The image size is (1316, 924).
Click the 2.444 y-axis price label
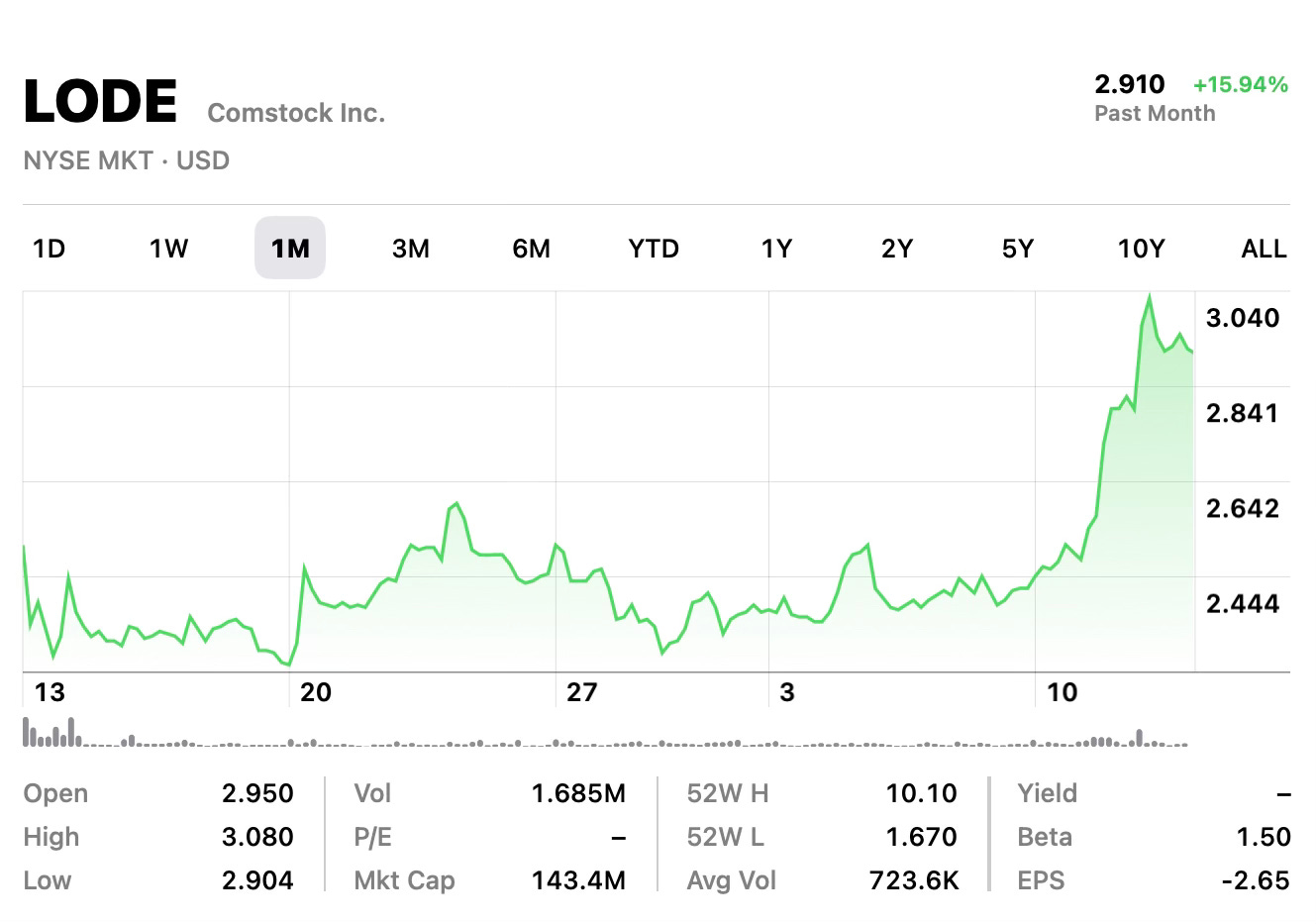[1243, 603]
